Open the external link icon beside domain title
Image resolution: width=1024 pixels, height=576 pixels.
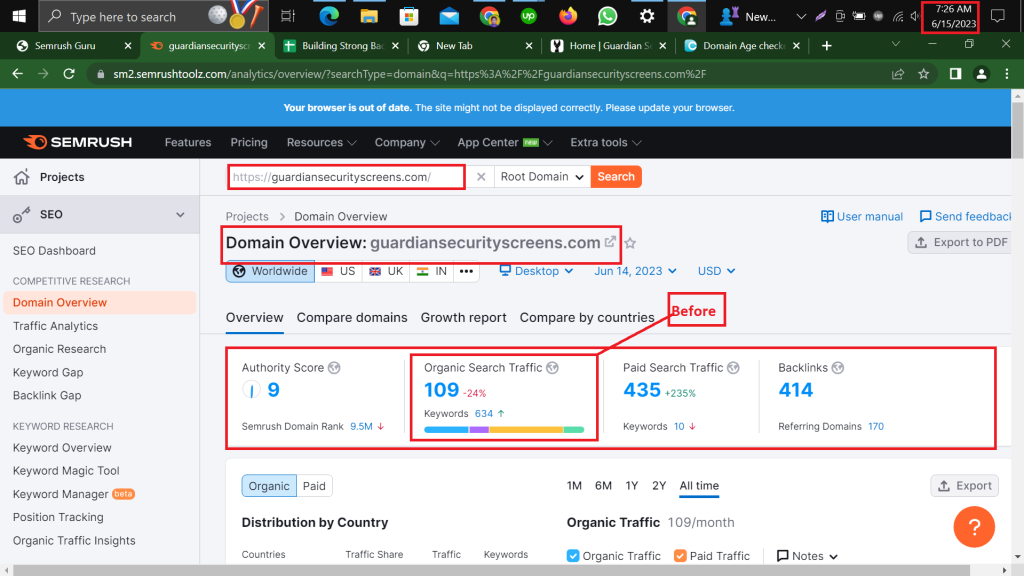click(x=610, y=242)
